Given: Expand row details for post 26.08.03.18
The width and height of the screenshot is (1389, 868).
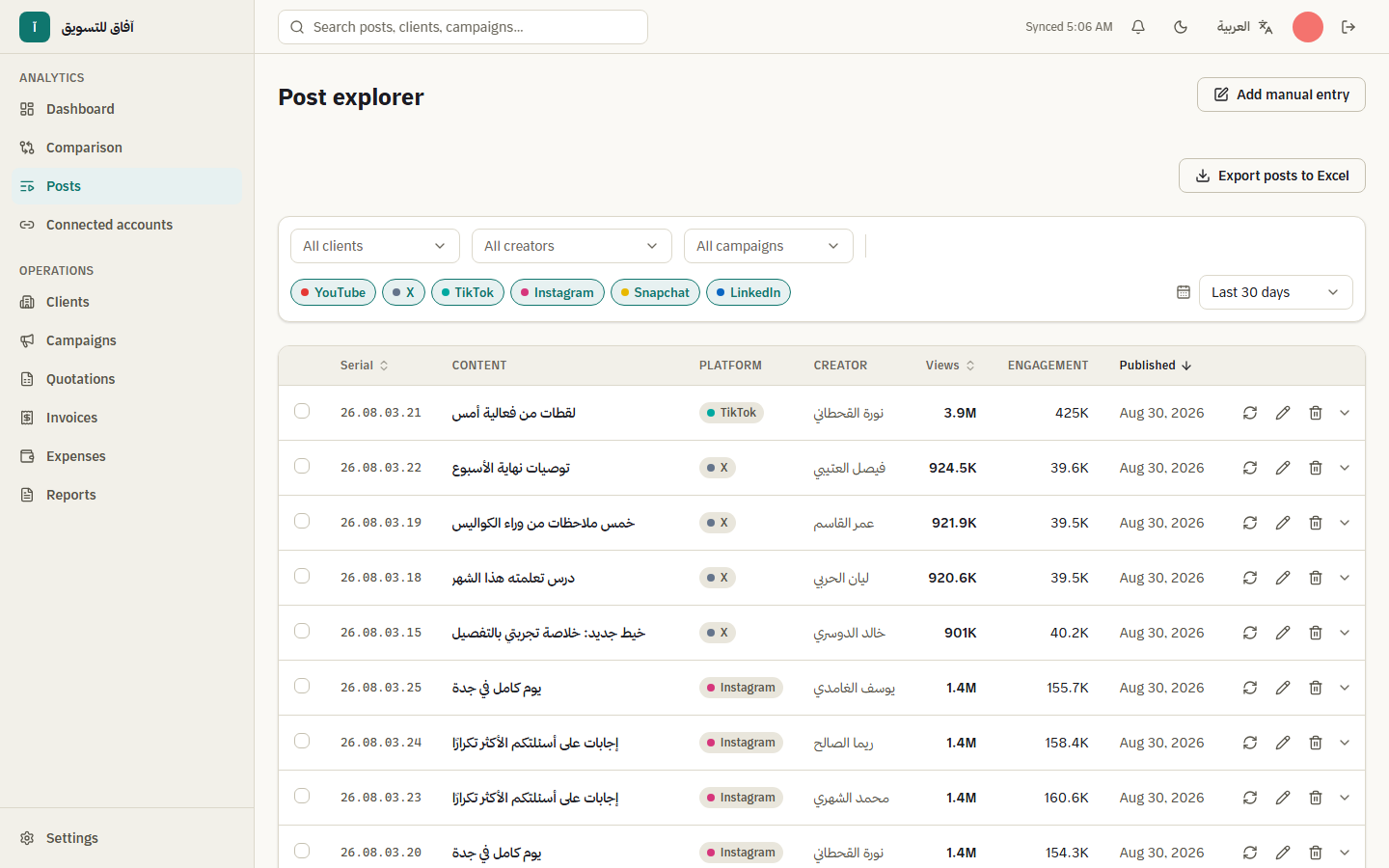Looking at the screenshot, I should coord(1345,578).
